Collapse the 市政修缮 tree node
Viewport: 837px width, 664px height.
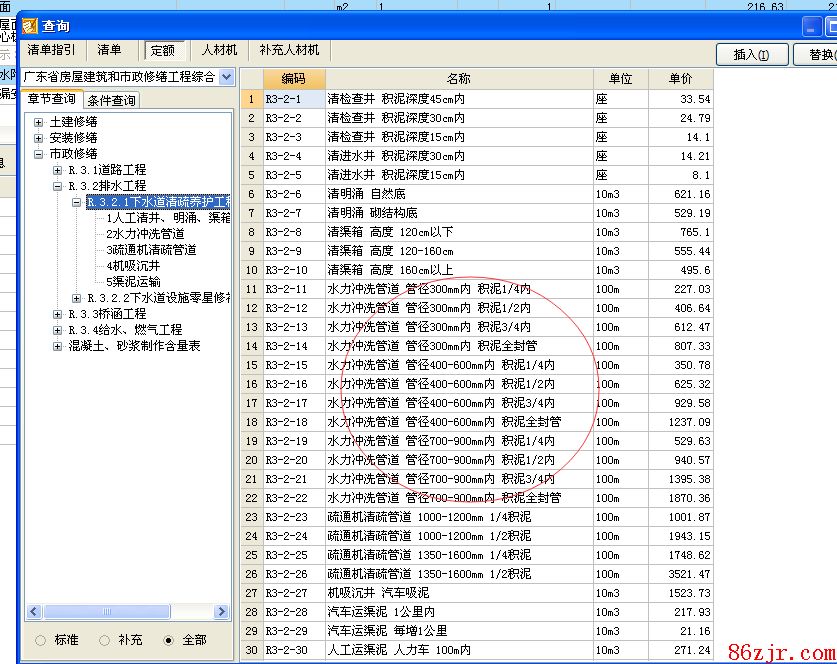[39, 154]
